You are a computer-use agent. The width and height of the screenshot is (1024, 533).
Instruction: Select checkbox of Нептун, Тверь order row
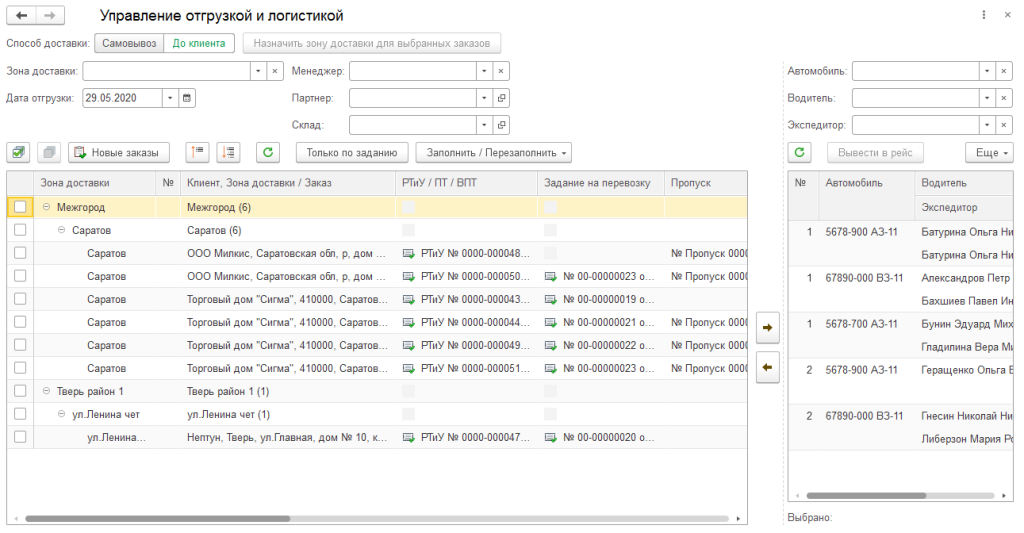point(20,437)
